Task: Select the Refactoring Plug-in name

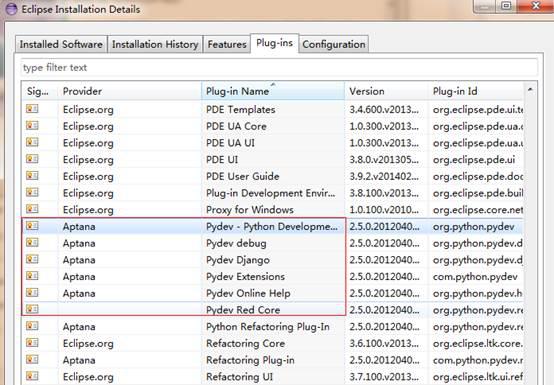Action: pos(250,360)
